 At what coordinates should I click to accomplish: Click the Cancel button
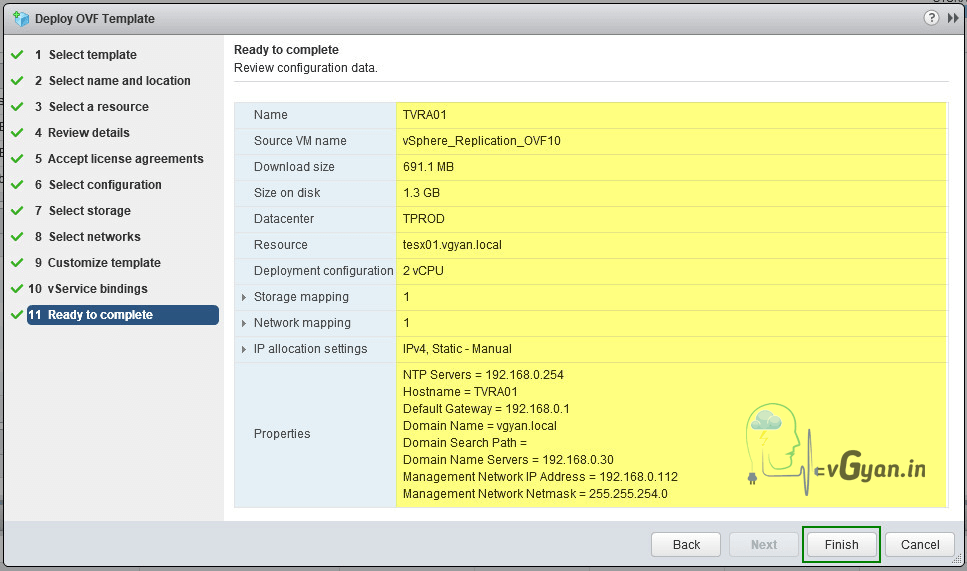pos(920,544)
